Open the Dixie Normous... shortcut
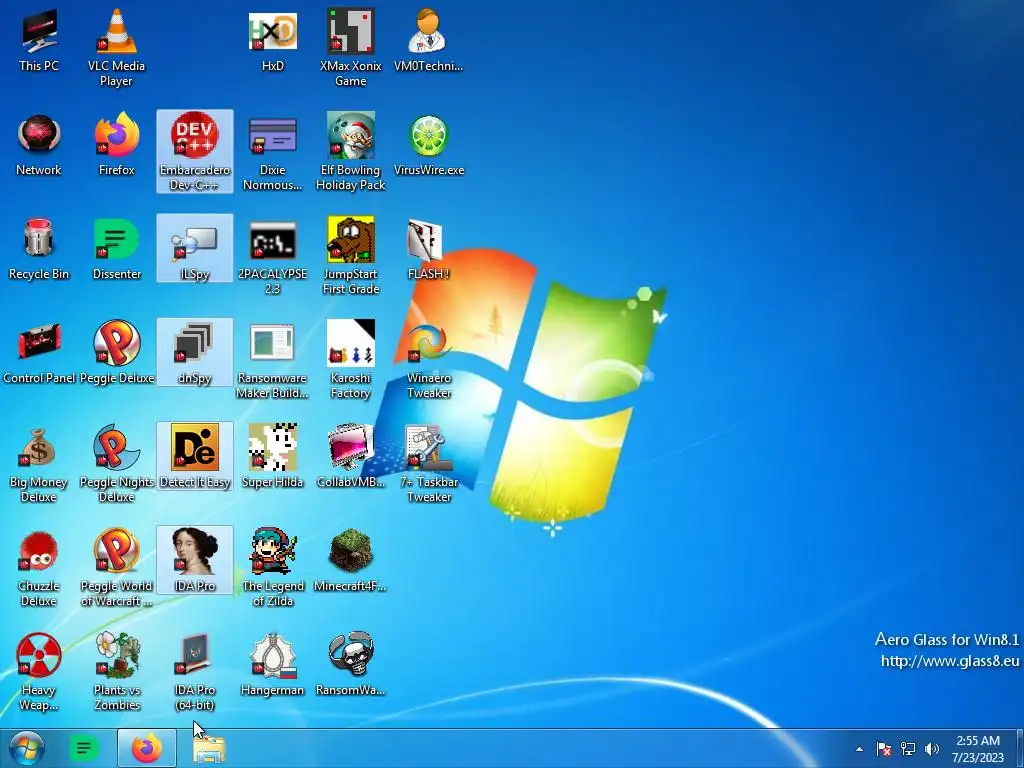Screen dimensions: 1024x768 (x=272, y=152)
